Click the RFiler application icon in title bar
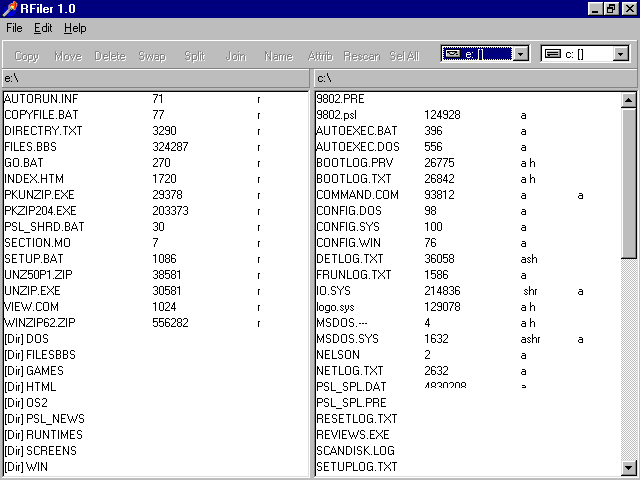Screen dimensions: 640x480 pyautogui.click(x=9, y=8)
